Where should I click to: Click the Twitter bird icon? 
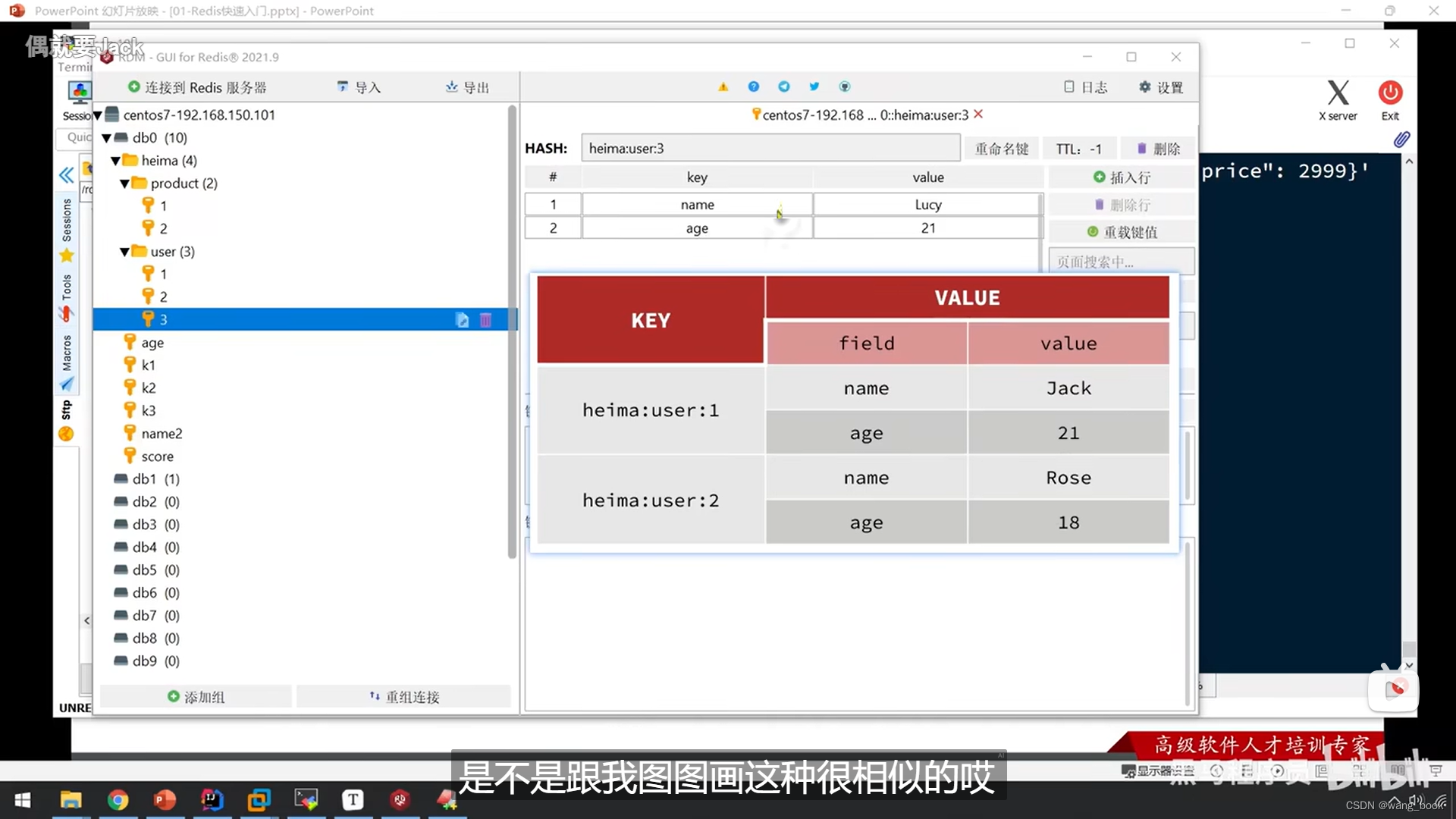pos(814,87)
